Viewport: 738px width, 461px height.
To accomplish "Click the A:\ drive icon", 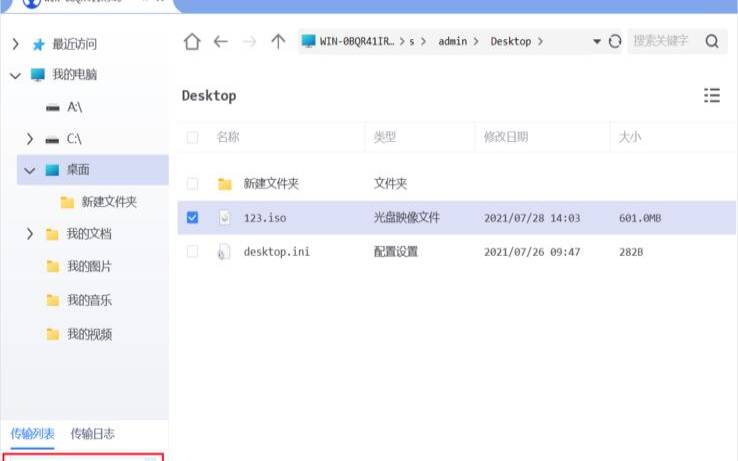I will click(53, 108).
